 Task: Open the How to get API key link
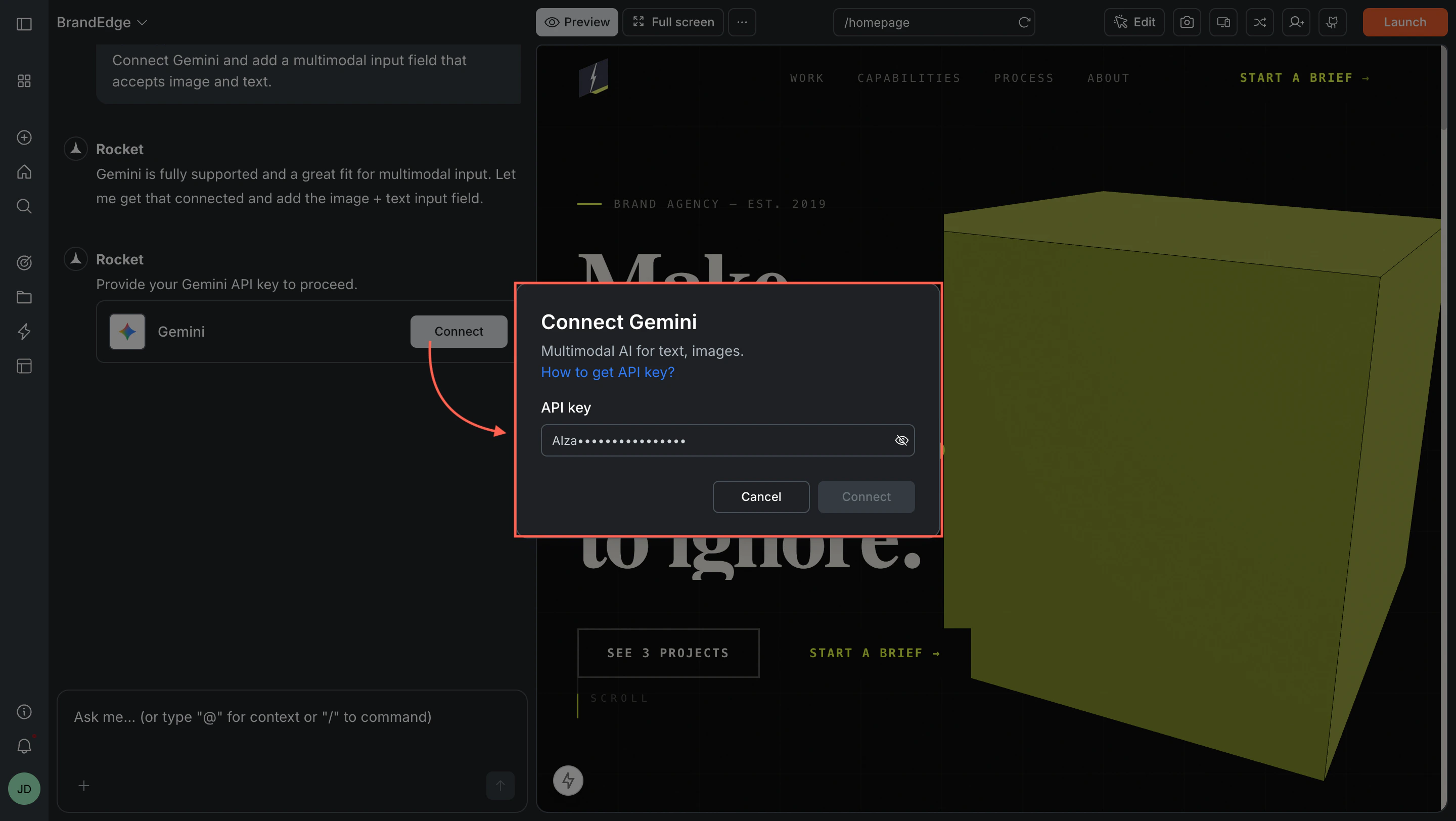pyautogui.click(x=607, y=373)
